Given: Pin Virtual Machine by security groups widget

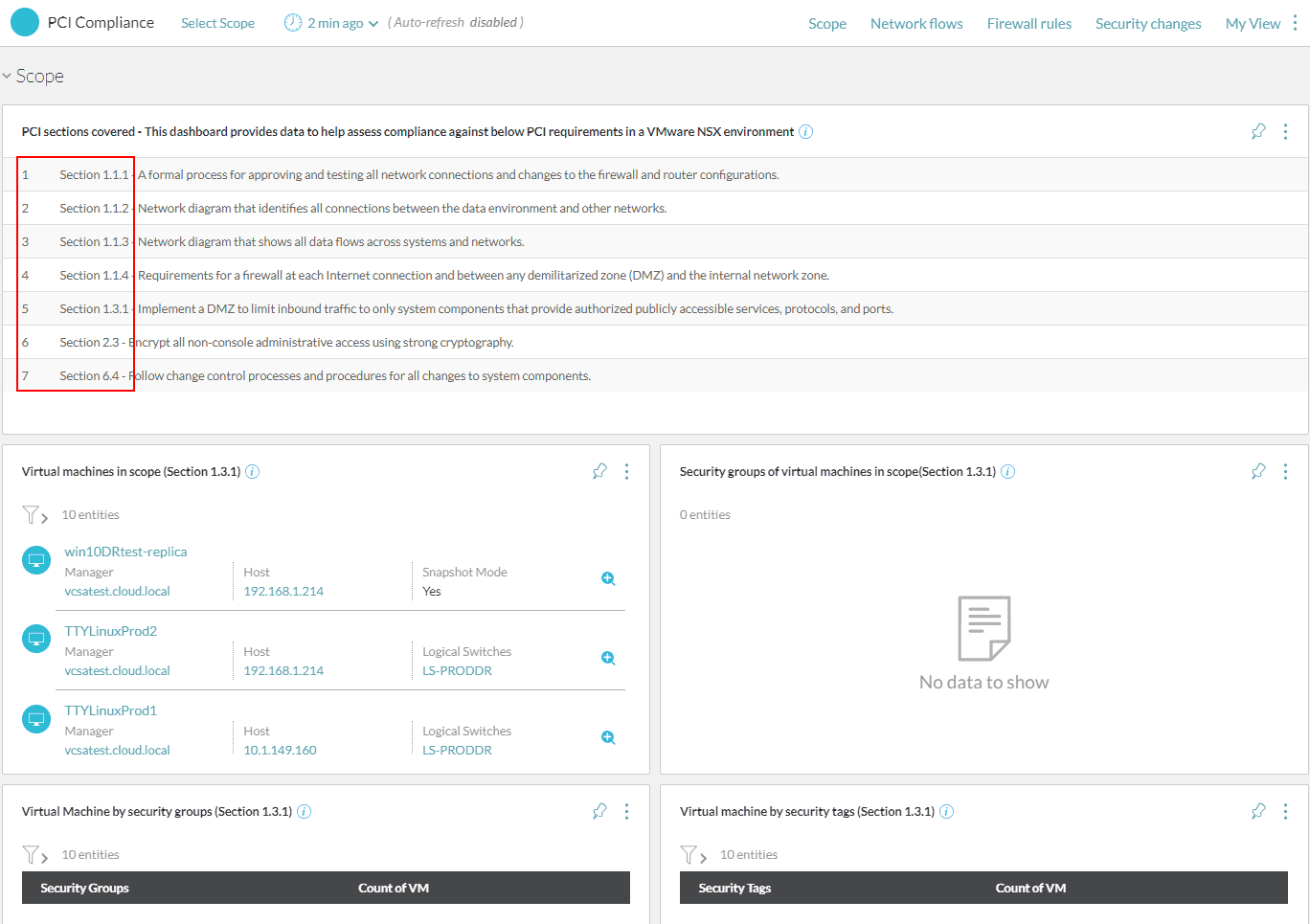Looking at the screenshot, I should pyautogui.click(x=599, y=811).
